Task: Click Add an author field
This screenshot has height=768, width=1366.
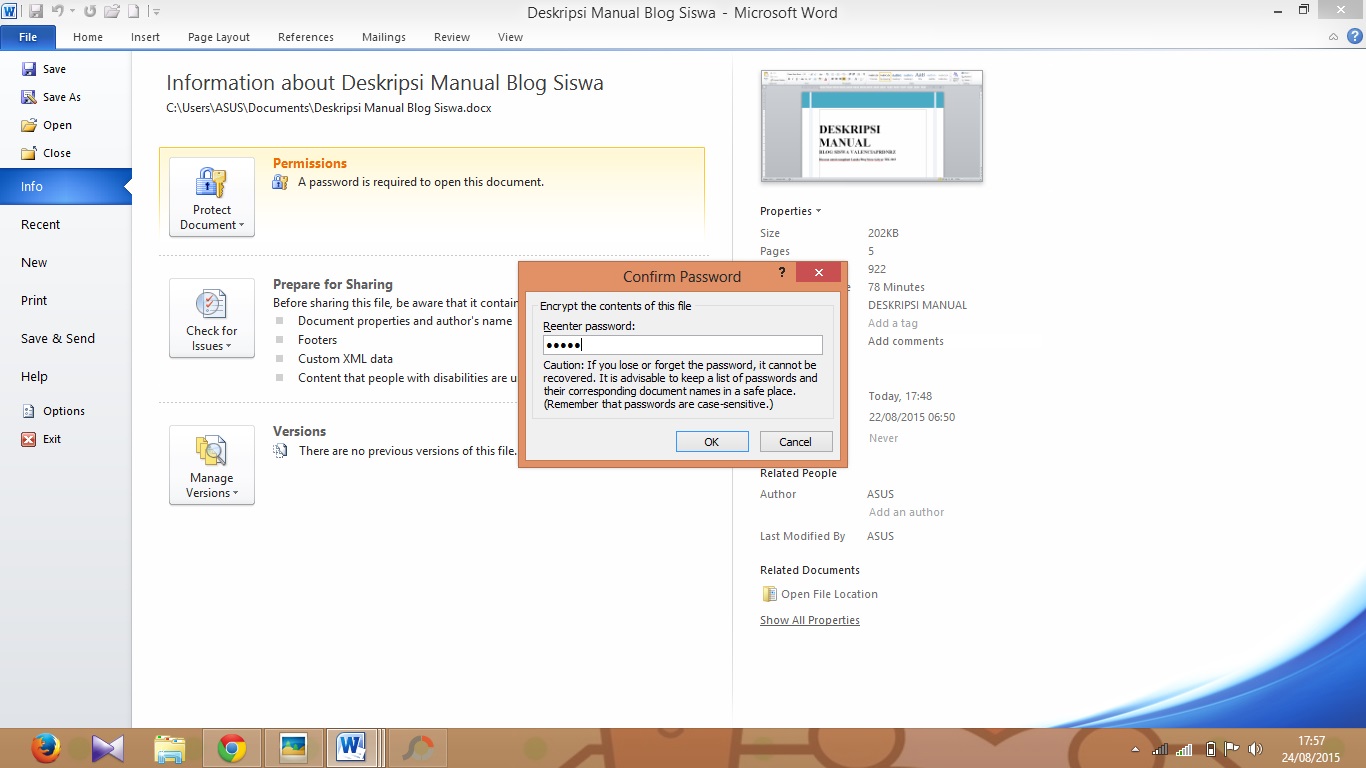Action: pos(907,512)
